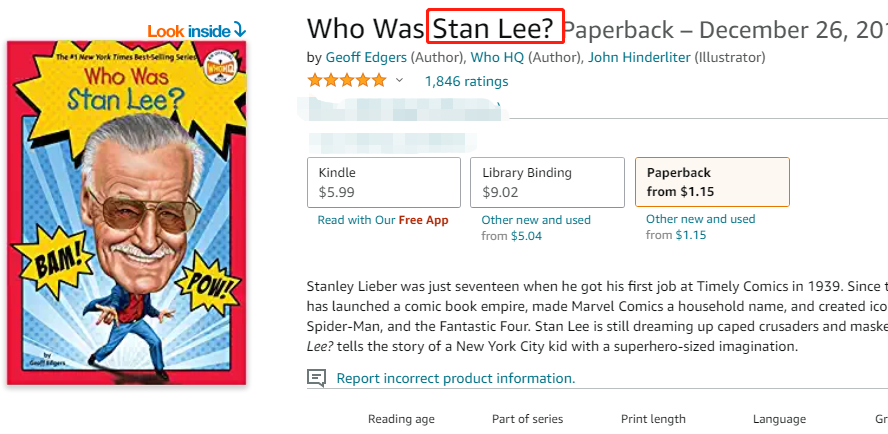Open the 1,846 ratings link
The height and width of the screenshot is (434, 888).
point(466,81)
